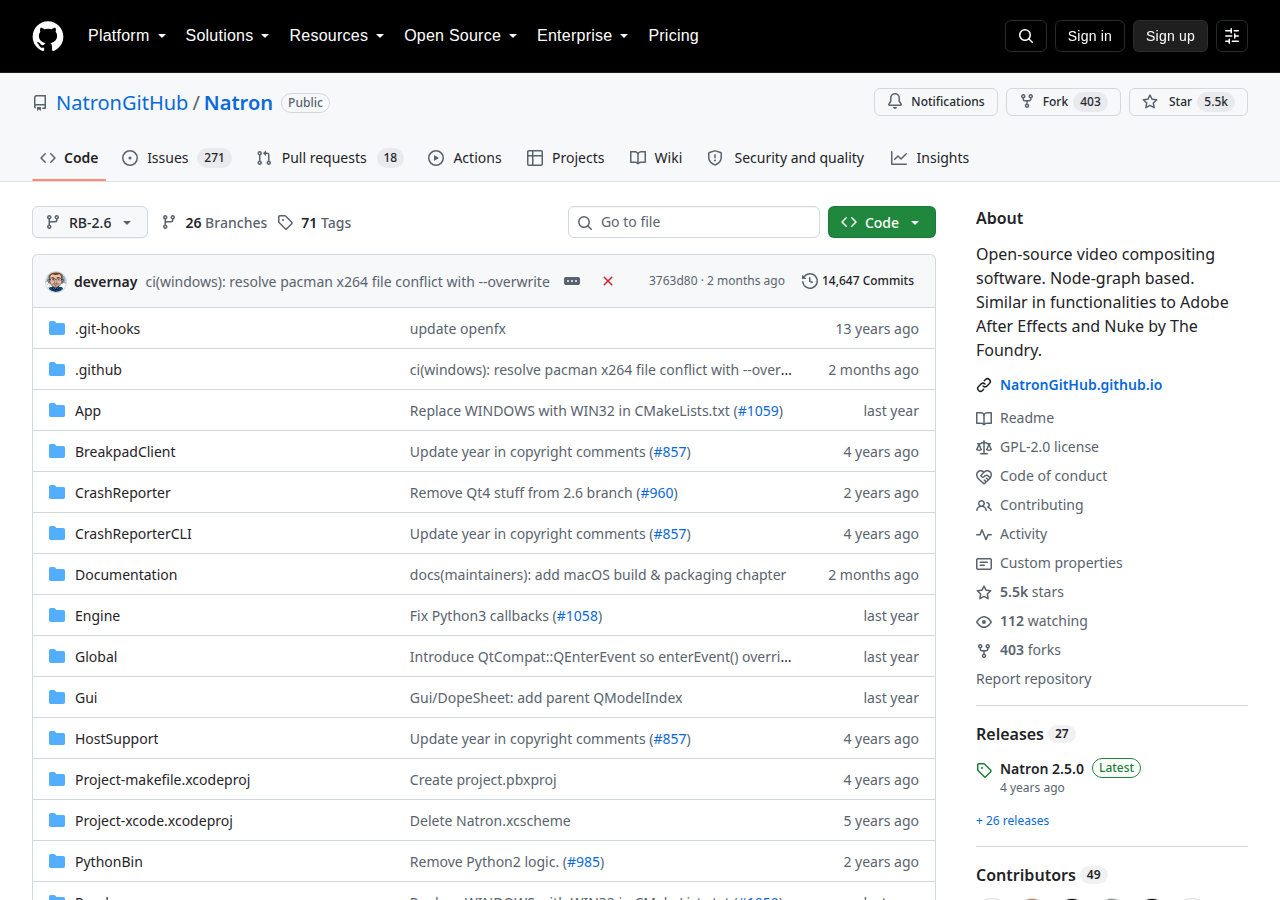Open the NatronGitHub.github.io link
Image resolution: width=1280 pixels, height=900 pixels.
tap(1081, 385)
